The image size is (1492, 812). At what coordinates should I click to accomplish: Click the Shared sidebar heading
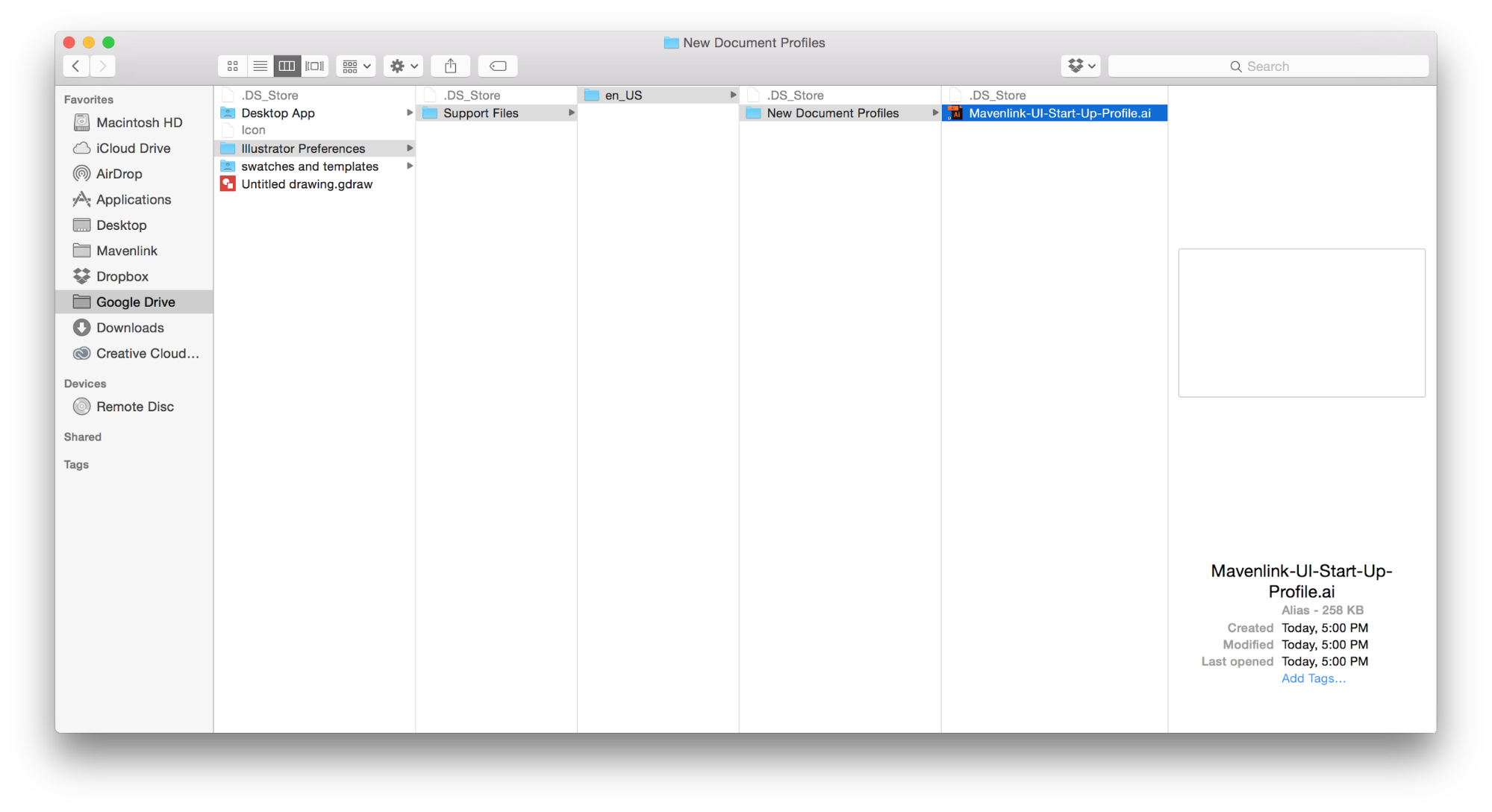(x=83, y=437)
